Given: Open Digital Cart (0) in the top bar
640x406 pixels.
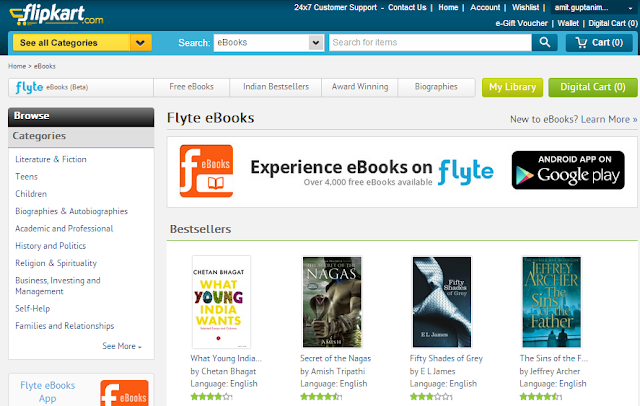Looking at the screenshot, I should pyautogui.click(x=613, y=23).
